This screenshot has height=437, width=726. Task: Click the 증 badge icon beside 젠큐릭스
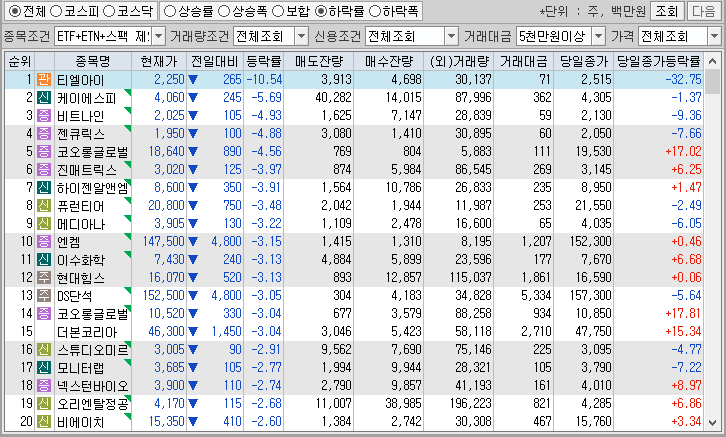click(44, 134)
